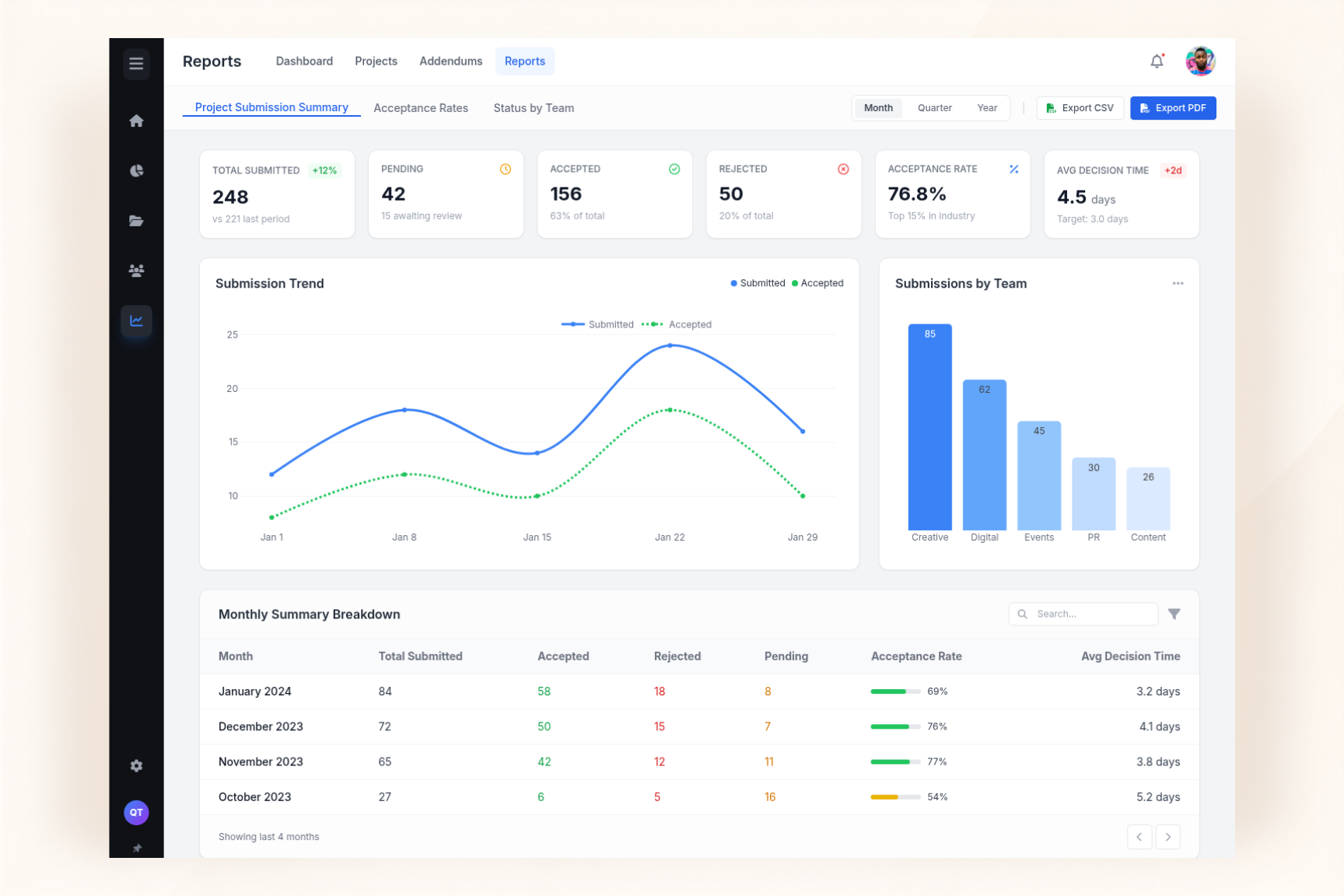The image size is (1344, 896).
Task: Open the Addendums nav item
Action: click(x=450, y=61)
